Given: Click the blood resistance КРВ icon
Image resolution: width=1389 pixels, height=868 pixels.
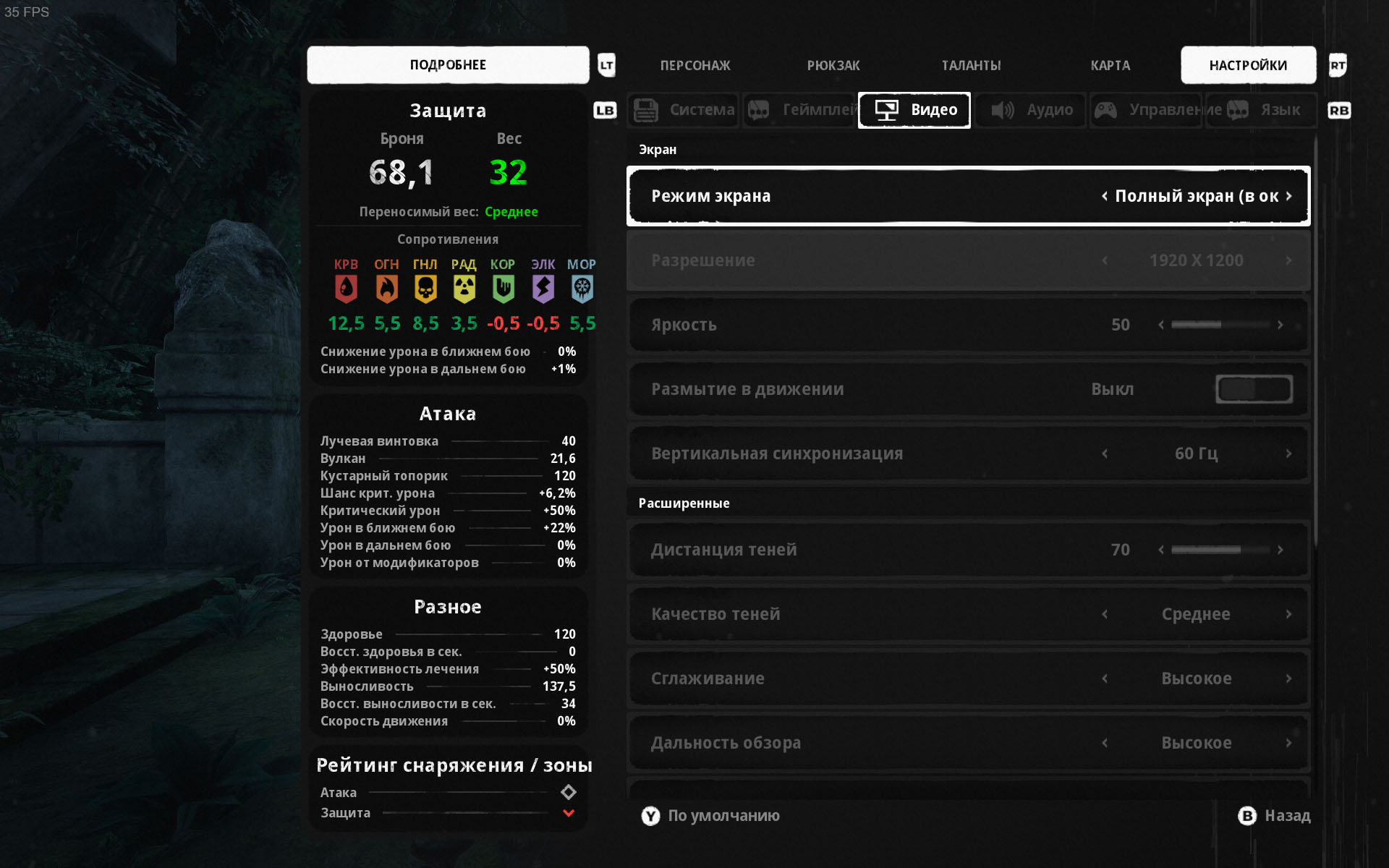Looking at the screenshot, I should coord(346,289).
